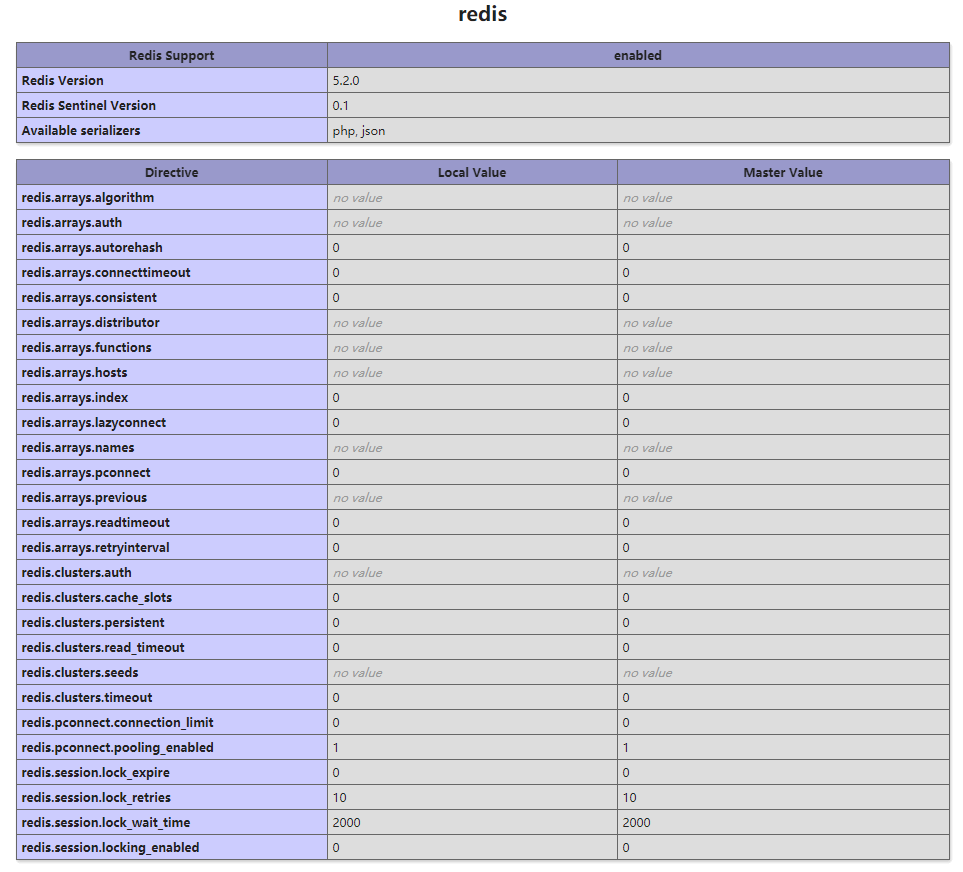Click local 'no value' of redis.arrays.hosts
This screenshot has width=963, height=872.
[x=357, y=373]
